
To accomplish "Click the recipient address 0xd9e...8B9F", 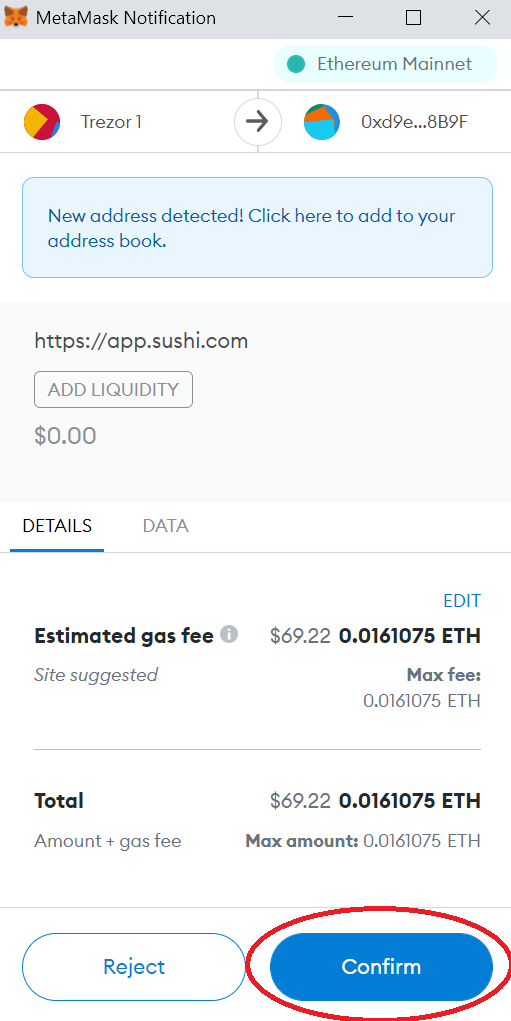I will (415, 122).
